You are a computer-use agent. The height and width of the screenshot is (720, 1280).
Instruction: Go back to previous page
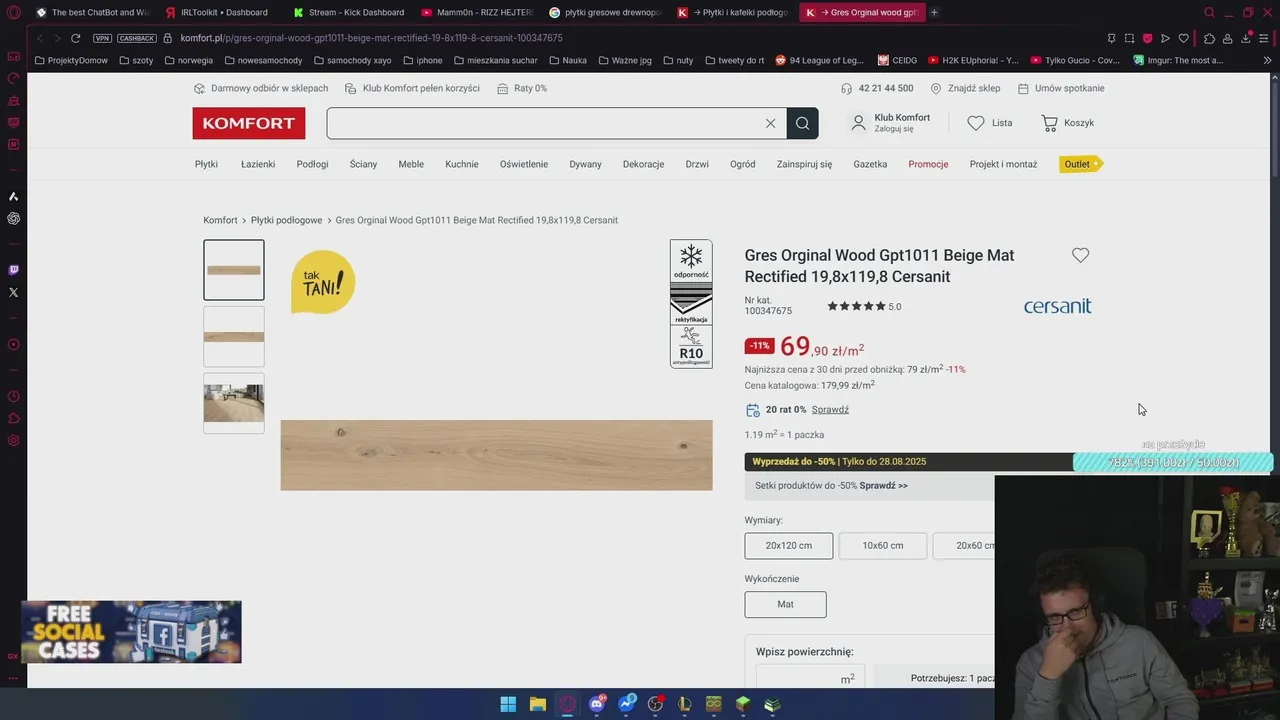pyautogui.click(x=40, y=38)
